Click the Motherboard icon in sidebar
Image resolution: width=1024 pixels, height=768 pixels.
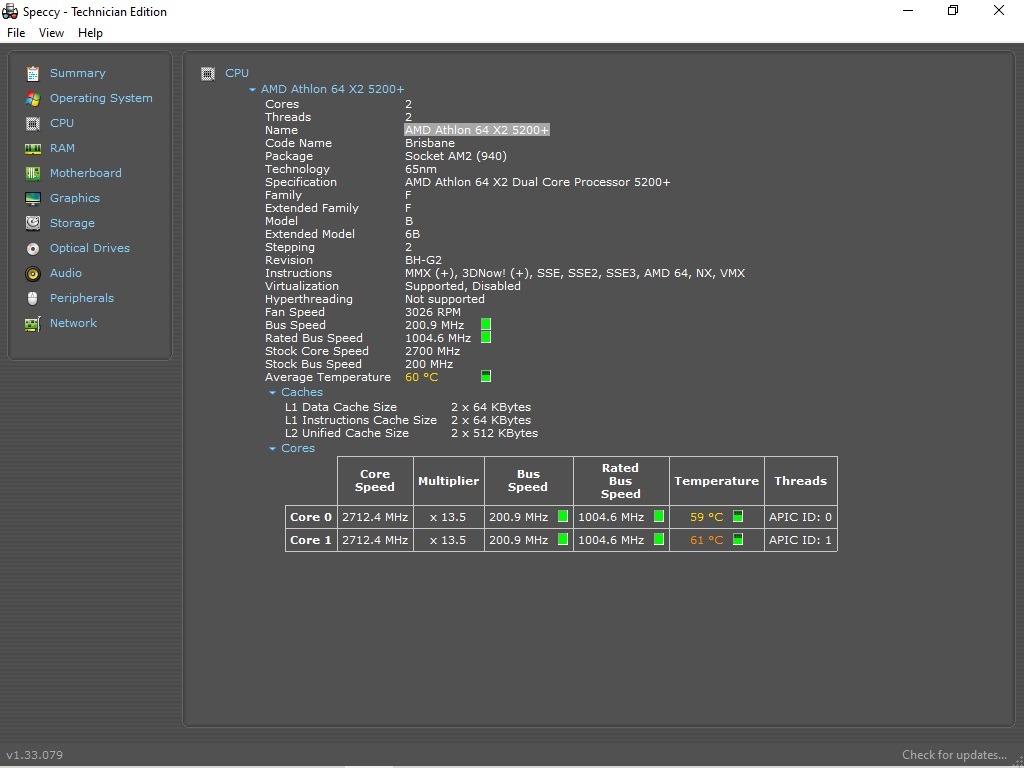tap(33, 173)
